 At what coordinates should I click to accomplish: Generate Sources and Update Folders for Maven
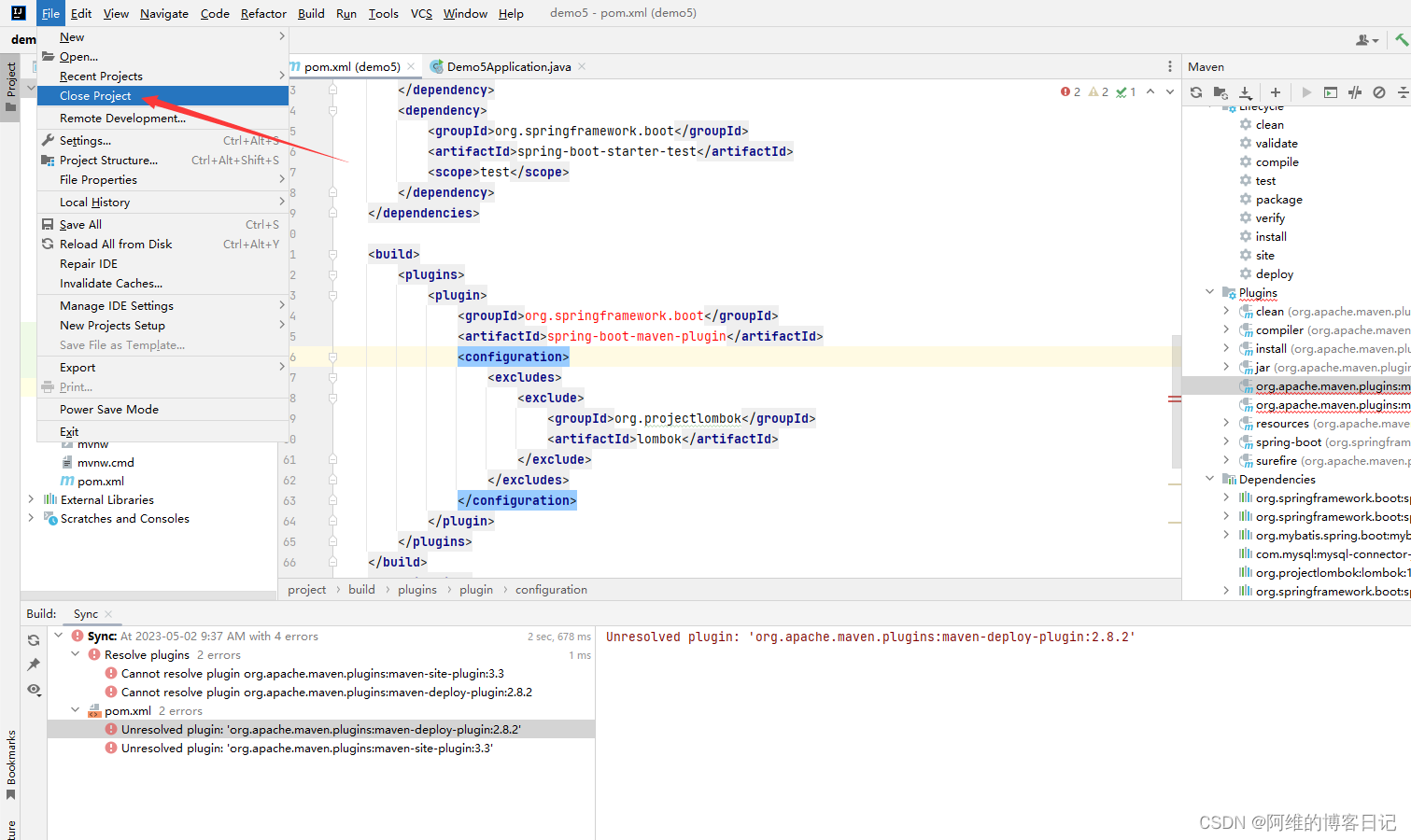click(x=1221, y=92)
